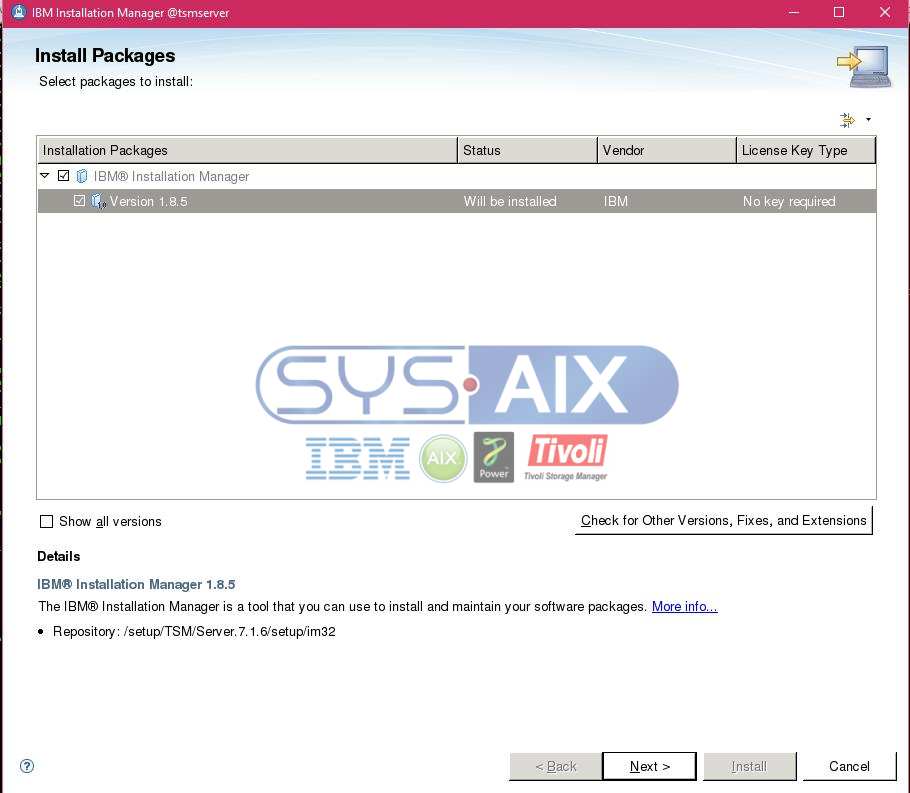910x793 pixels.
Task: Click the expand/collapse all toolbar icon
Action: [847, 120]
